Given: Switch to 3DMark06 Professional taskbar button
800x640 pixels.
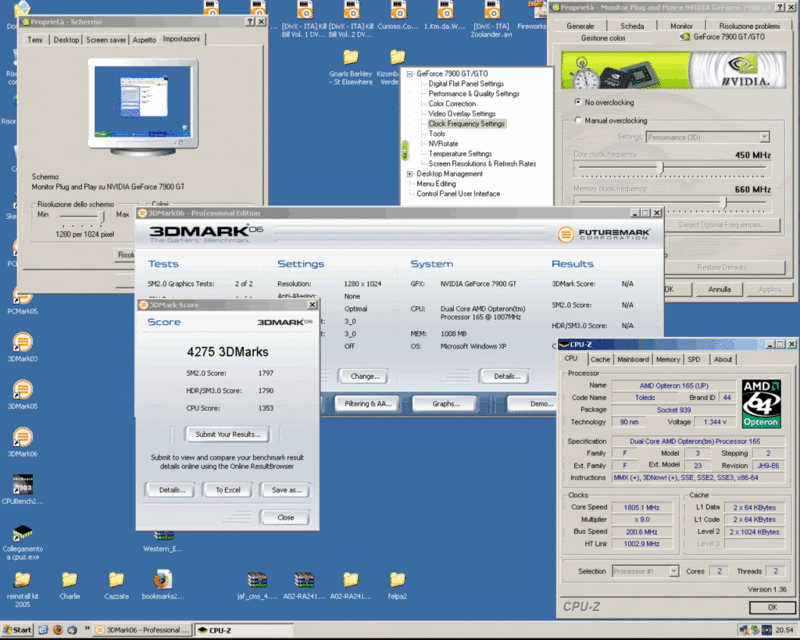Looking at the screenshot, I should click(143, 630).
